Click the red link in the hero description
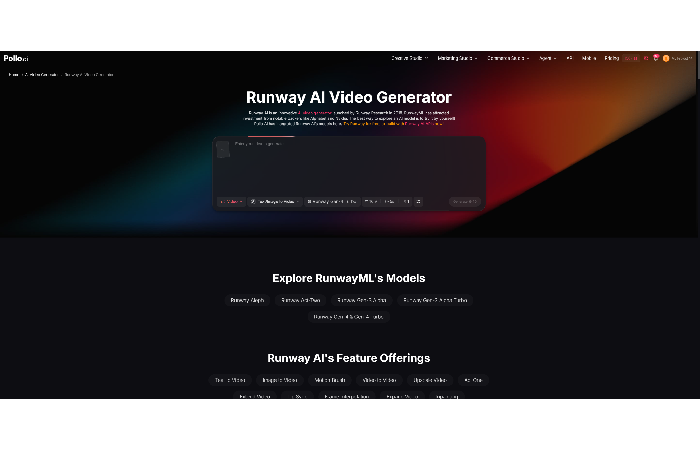 315,113
